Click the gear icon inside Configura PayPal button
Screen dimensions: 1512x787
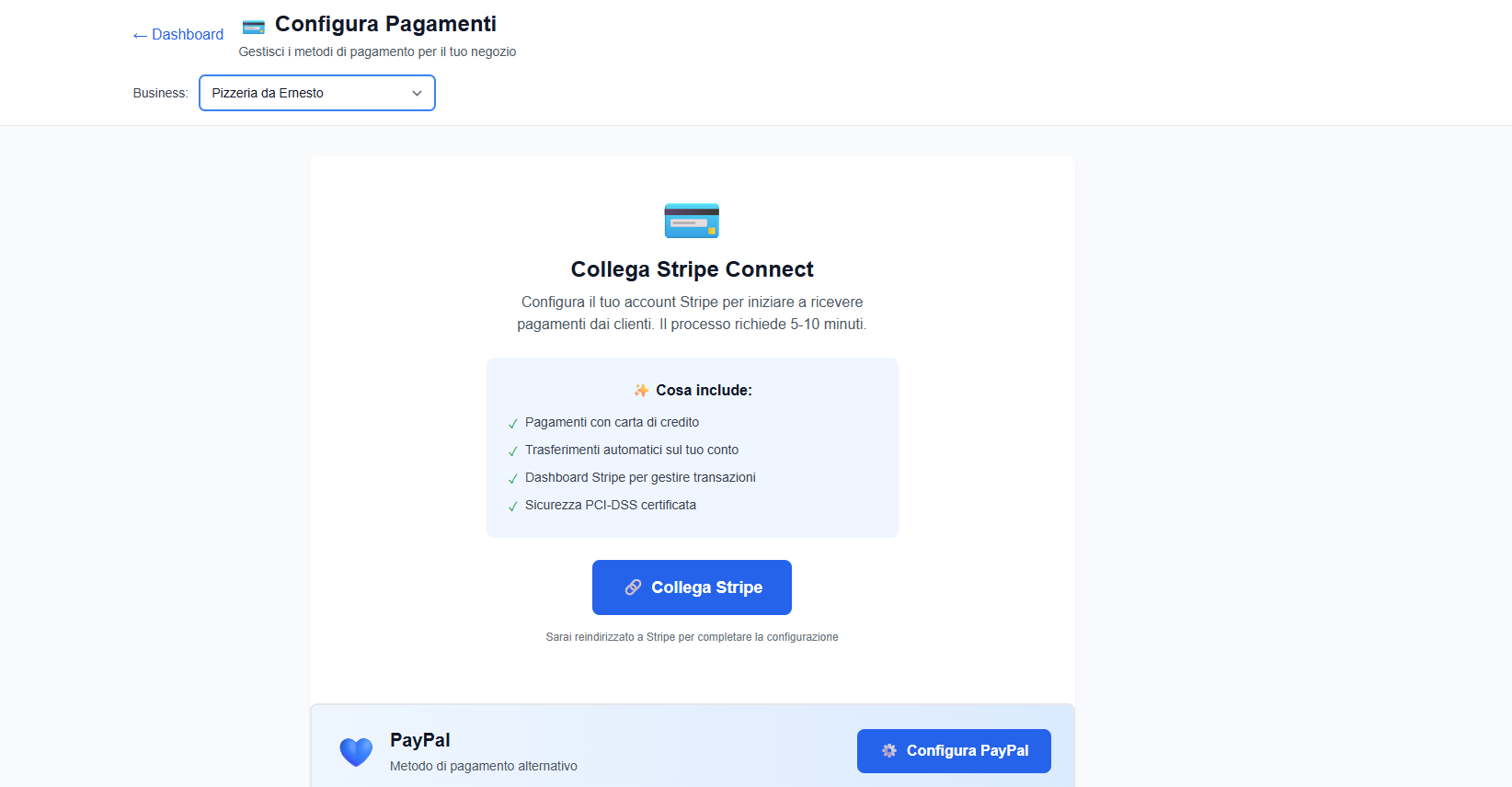tap(888, 751)
